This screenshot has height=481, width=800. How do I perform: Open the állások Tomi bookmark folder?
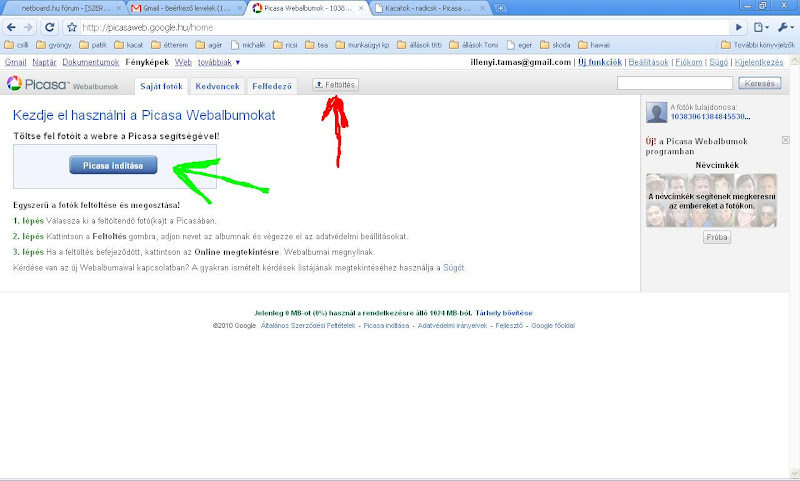[x=473, y=45]
